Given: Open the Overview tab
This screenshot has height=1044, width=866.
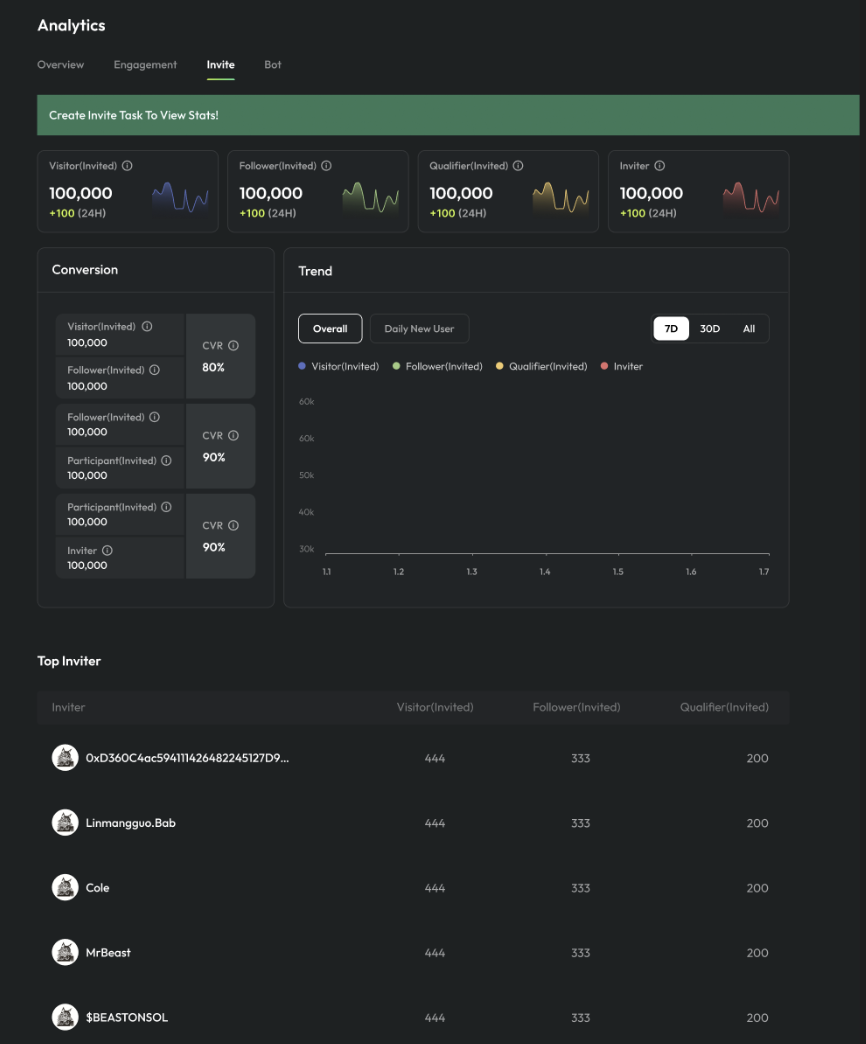Looking at the screenshot, I should pos(61,65).
